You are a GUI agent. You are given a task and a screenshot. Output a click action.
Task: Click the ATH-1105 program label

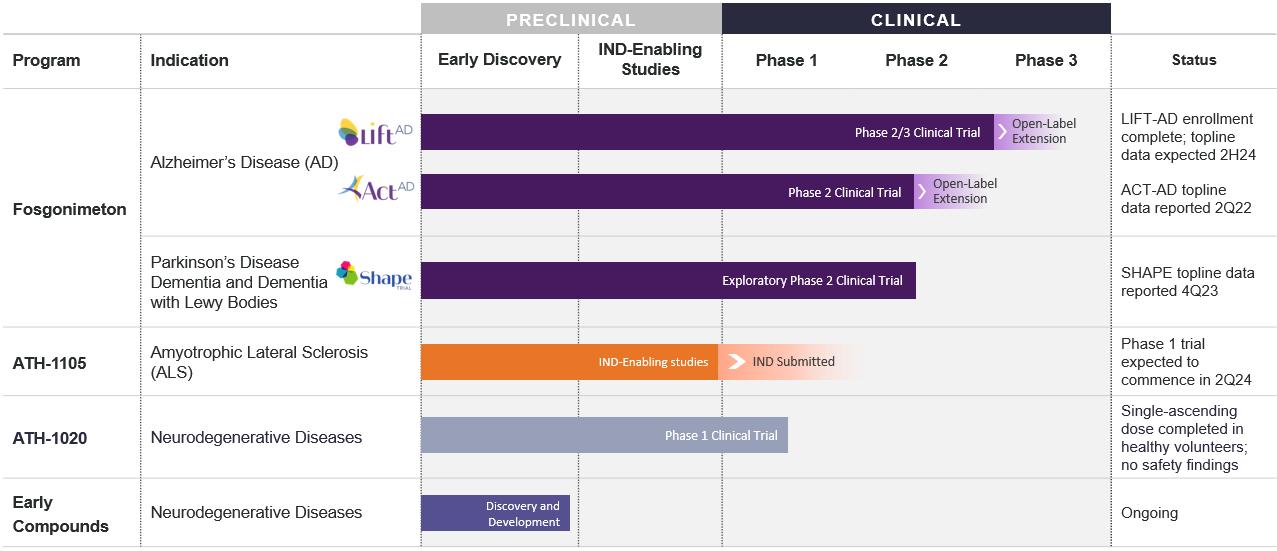pyautogui.click(x=49, y=363)
